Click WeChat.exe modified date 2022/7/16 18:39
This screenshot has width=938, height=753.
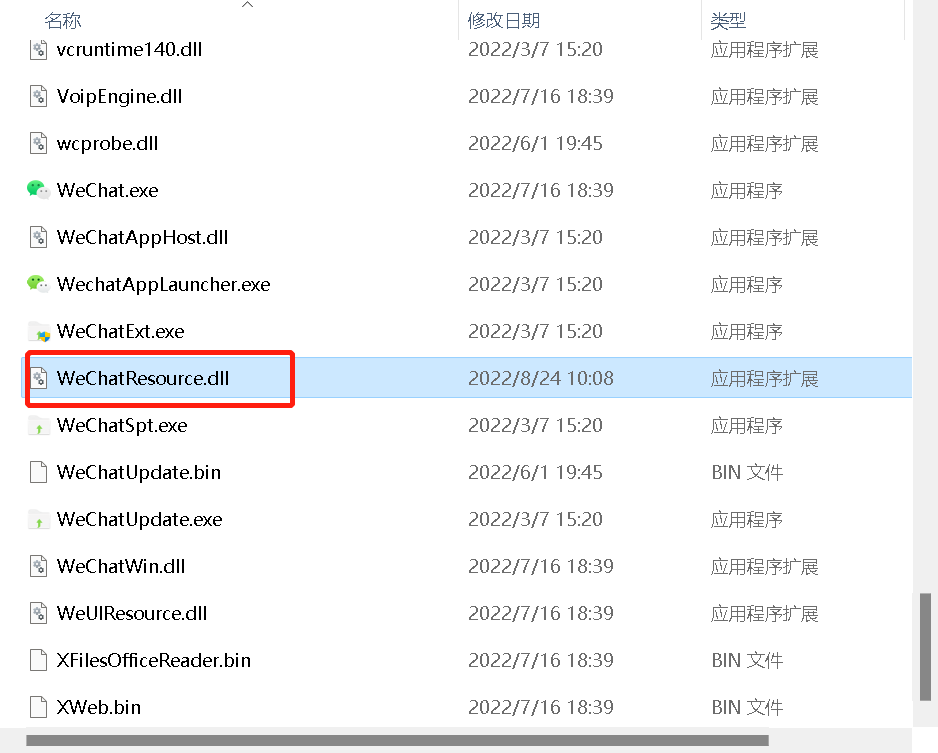[541, 190]
